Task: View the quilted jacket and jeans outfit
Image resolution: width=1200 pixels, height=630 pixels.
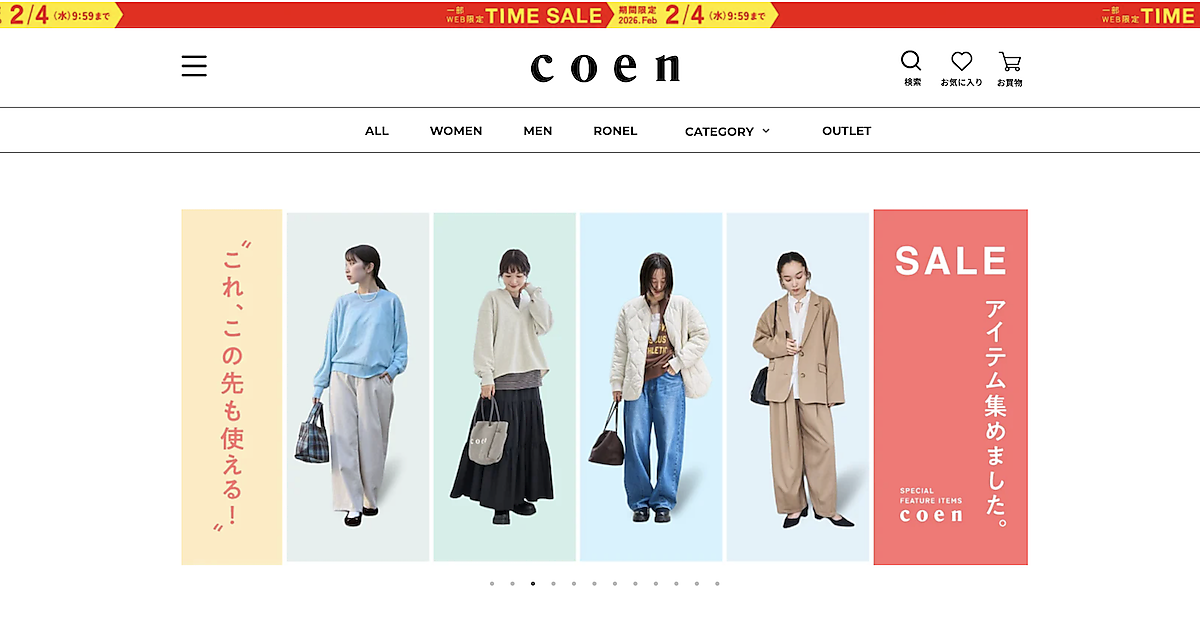Action: 651,387
